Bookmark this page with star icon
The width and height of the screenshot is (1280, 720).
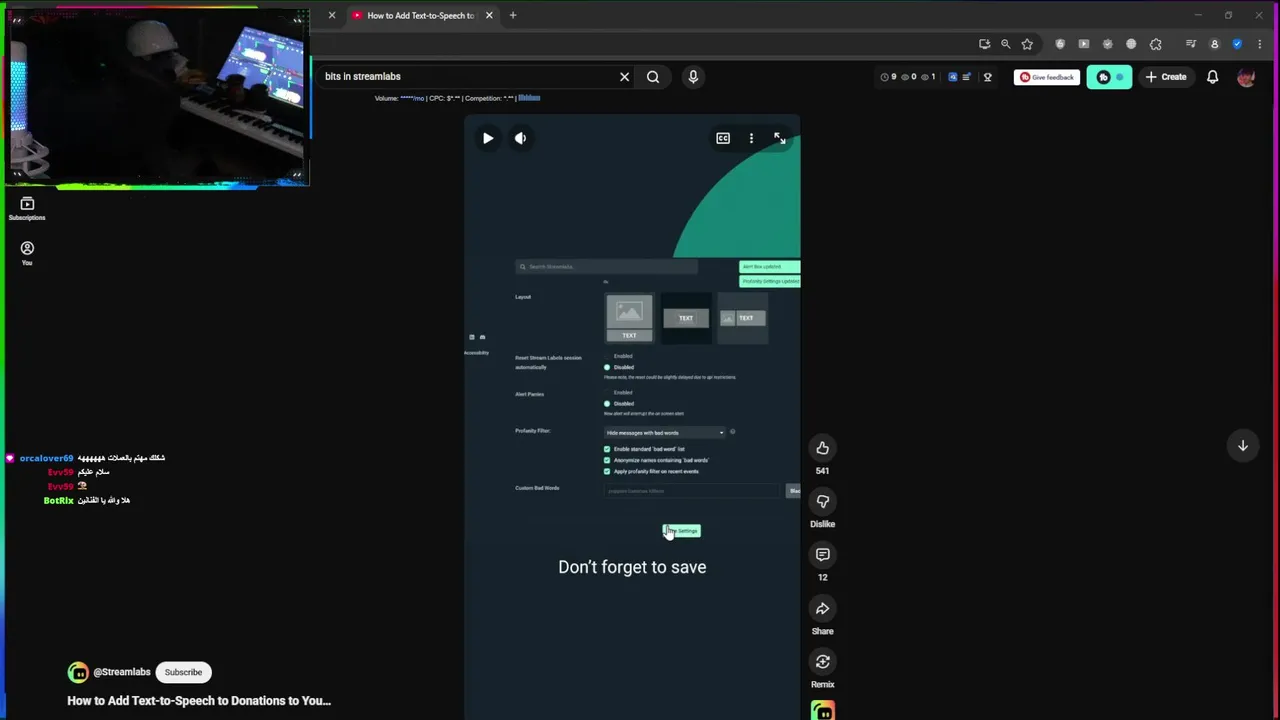[x=1027, y=44]
